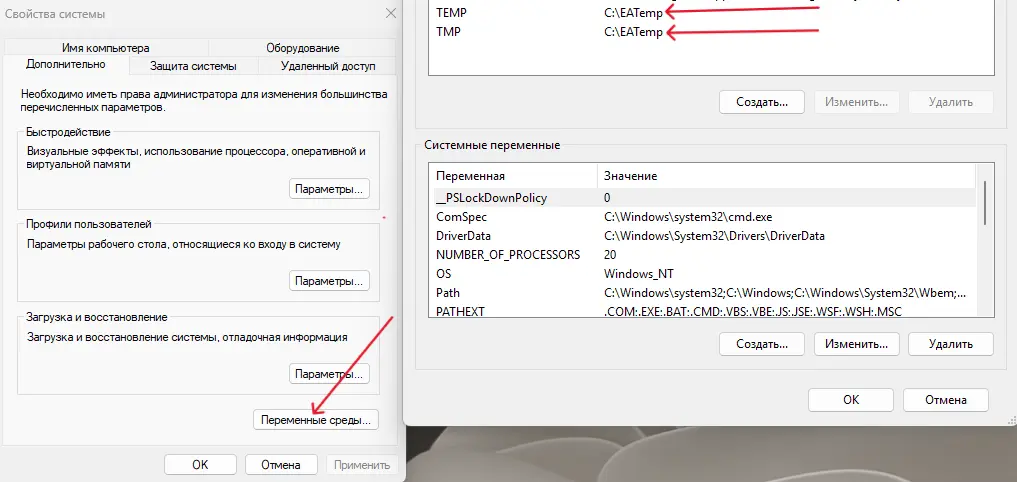Close the Свойства системы window
Viewport: 1017px width, 482px height.
point(390,13)
